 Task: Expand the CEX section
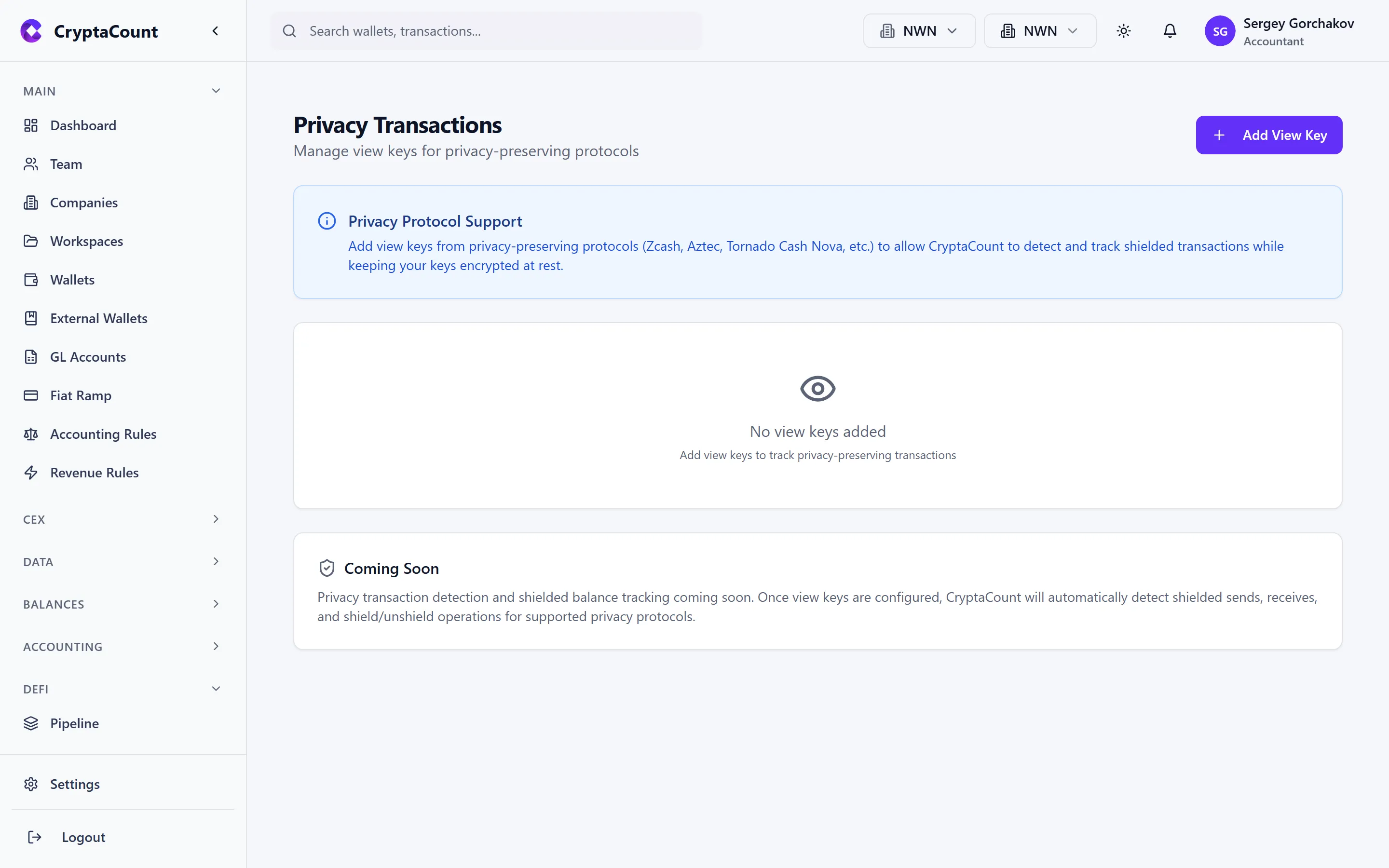click(x=121, y=518)
